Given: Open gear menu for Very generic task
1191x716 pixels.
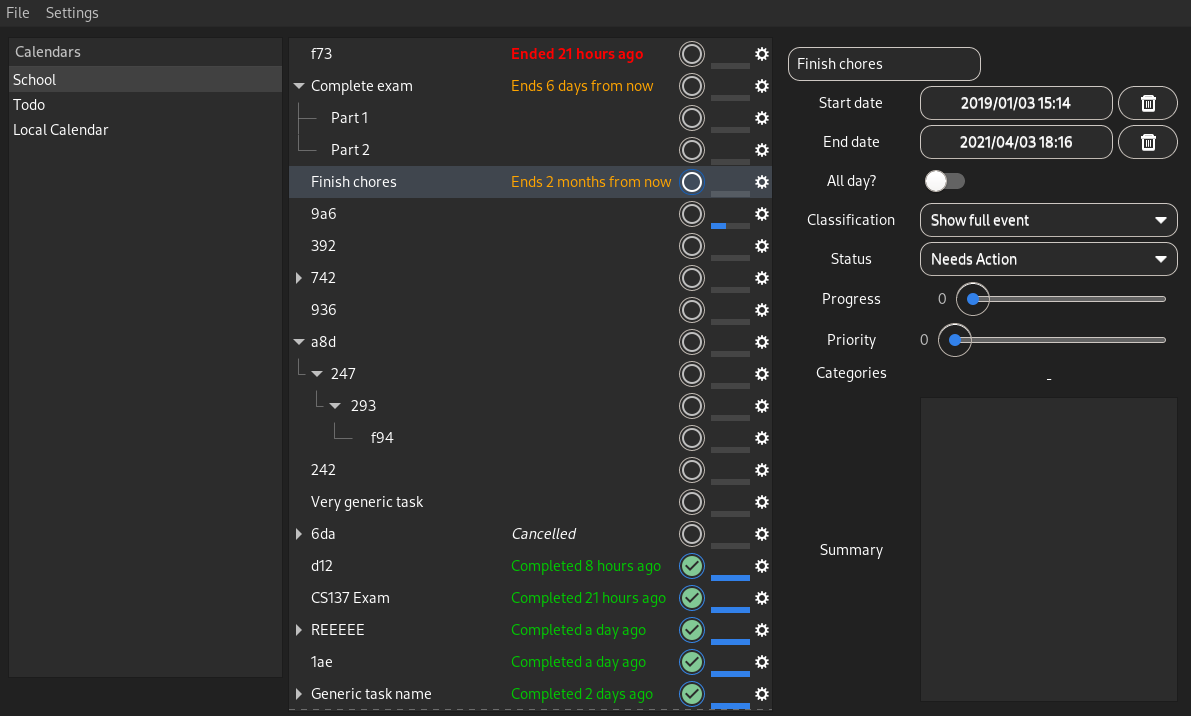Looking at the screenshot, I should tap(762, 502).
